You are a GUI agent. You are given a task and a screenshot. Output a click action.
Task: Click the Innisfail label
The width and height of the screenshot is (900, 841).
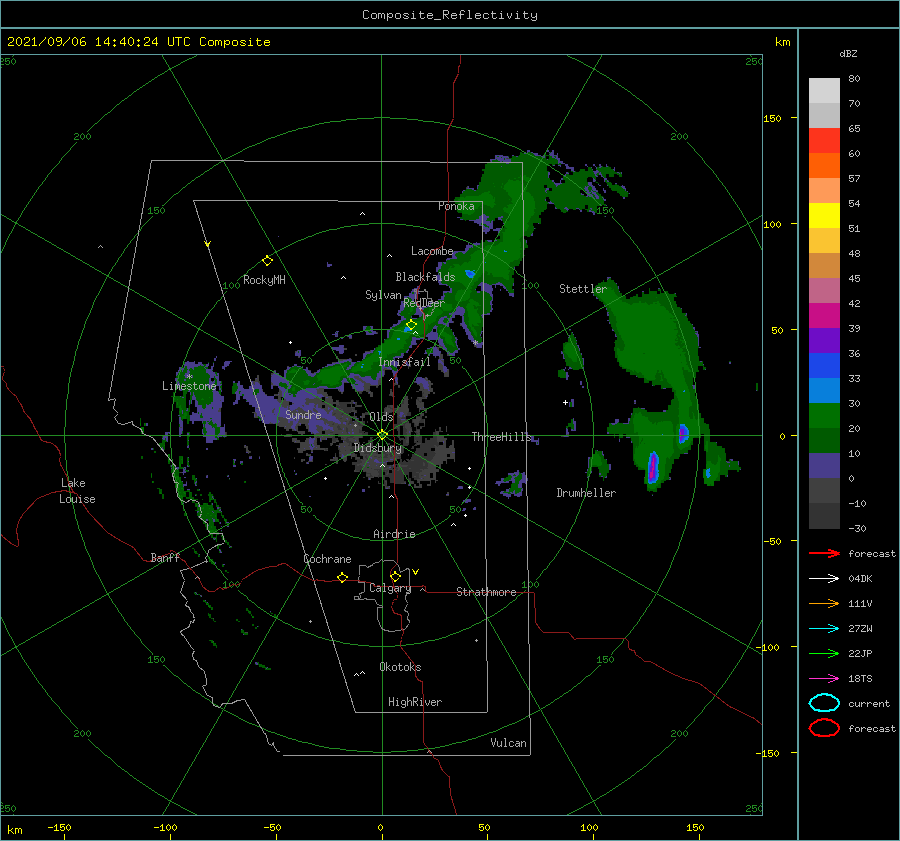click(404, 362)
